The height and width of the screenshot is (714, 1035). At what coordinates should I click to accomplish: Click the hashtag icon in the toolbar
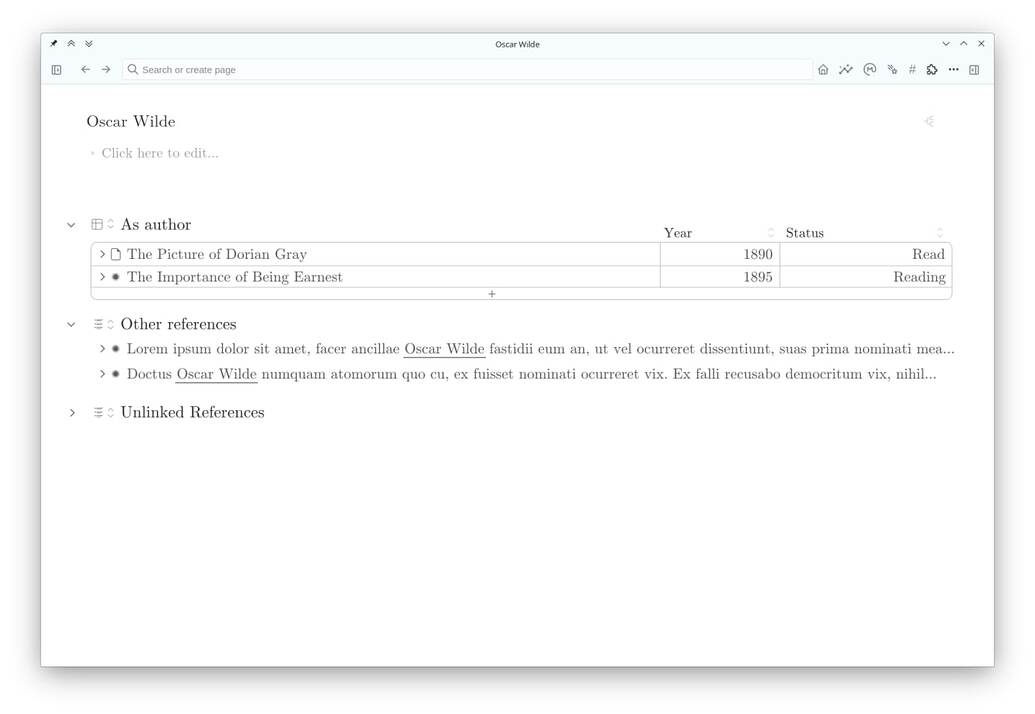click(x=912, y=69)
